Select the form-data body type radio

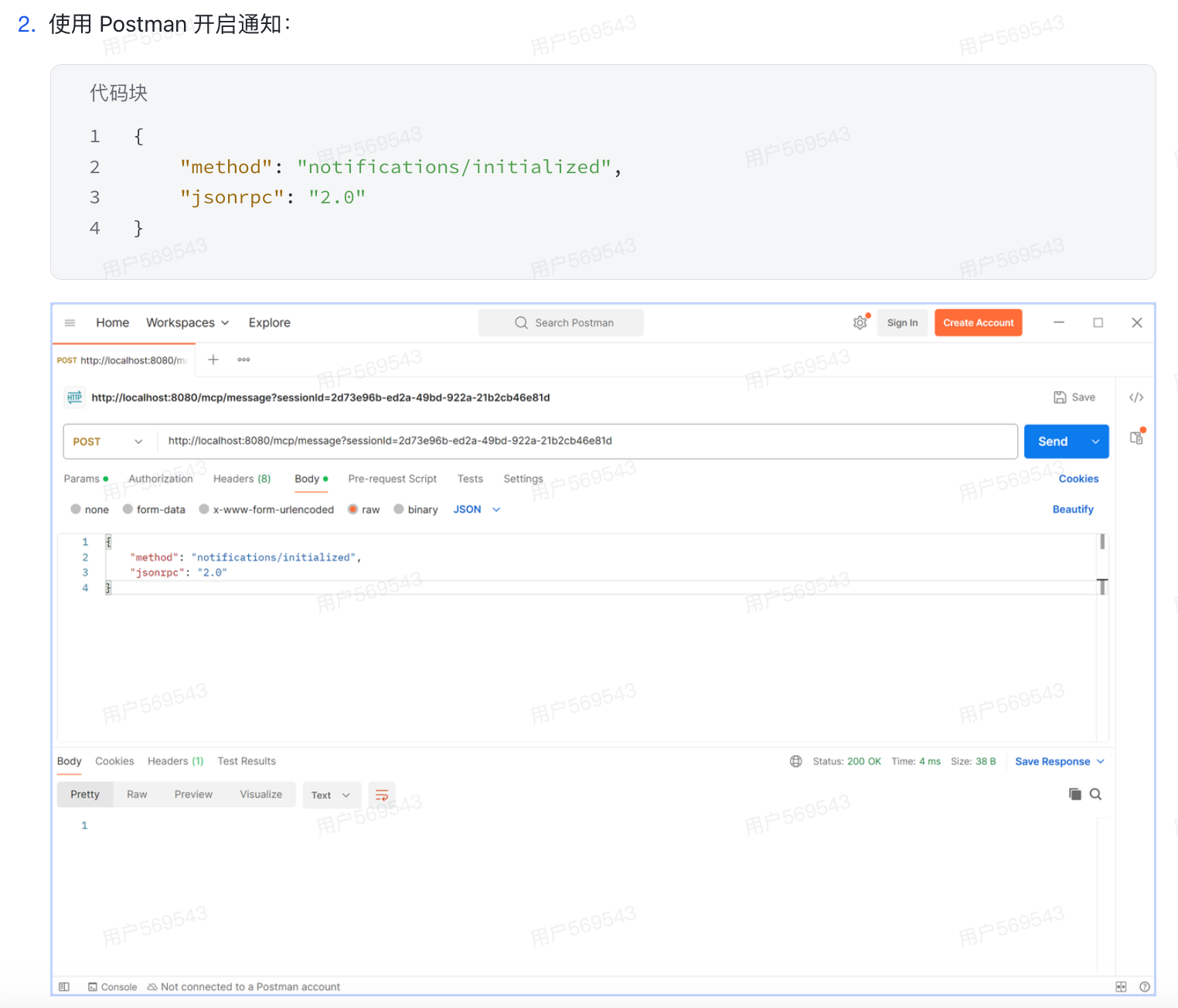128,509
